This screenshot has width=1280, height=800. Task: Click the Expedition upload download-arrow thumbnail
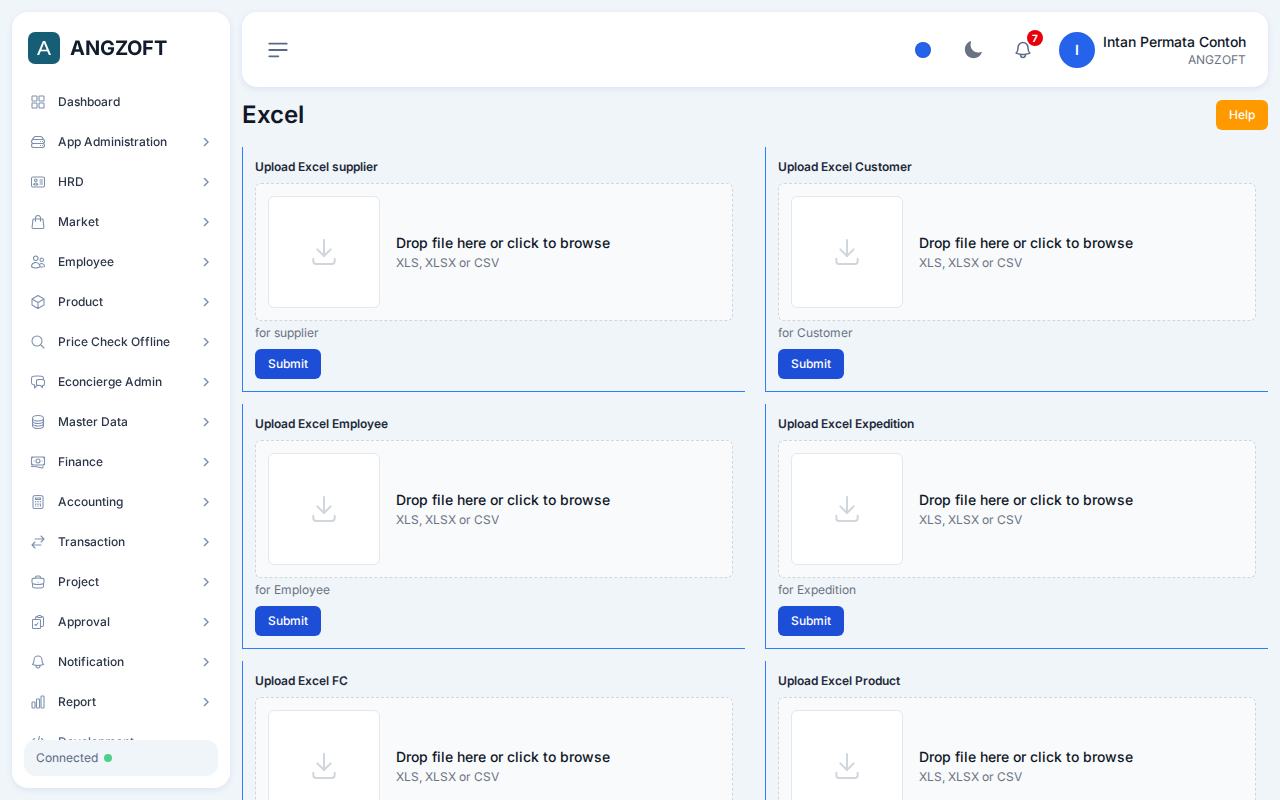[847, 509]
